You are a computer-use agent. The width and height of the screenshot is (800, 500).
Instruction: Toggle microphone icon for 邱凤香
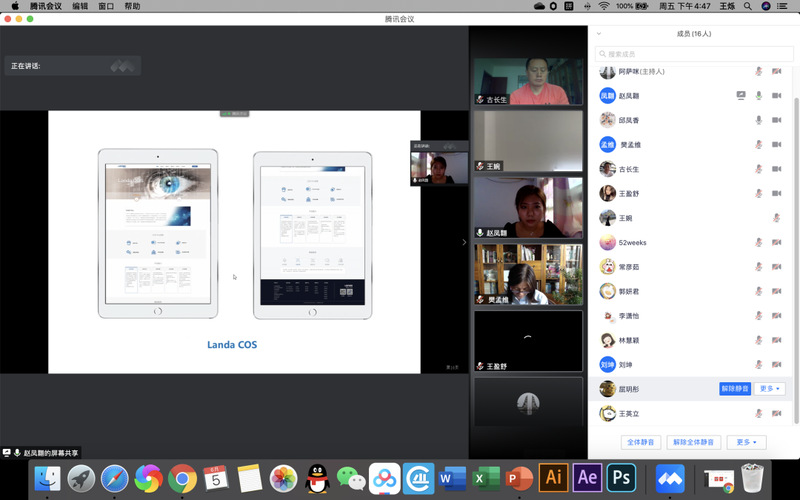pos(759,120)
